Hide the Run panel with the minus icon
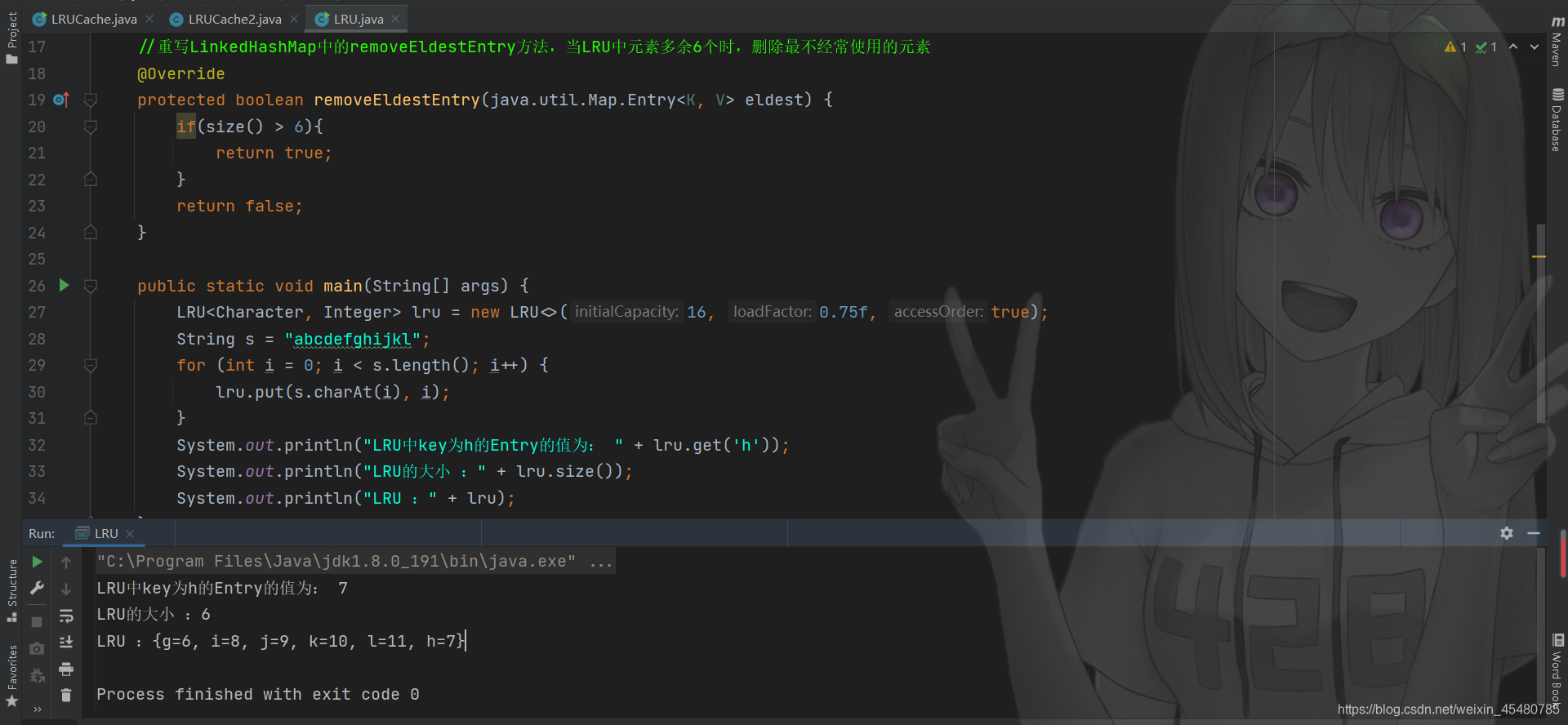The height and width of the screenshot is (725, 1568). click(1534, 533)
